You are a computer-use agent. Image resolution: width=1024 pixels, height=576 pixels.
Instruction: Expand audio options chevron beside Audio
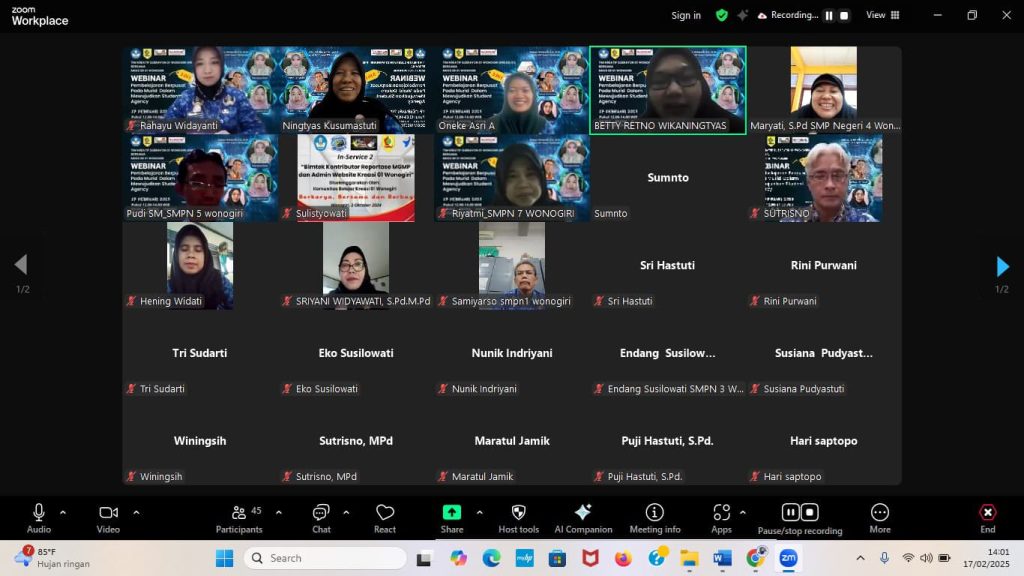pyautogui.click(x=63, y=512)
